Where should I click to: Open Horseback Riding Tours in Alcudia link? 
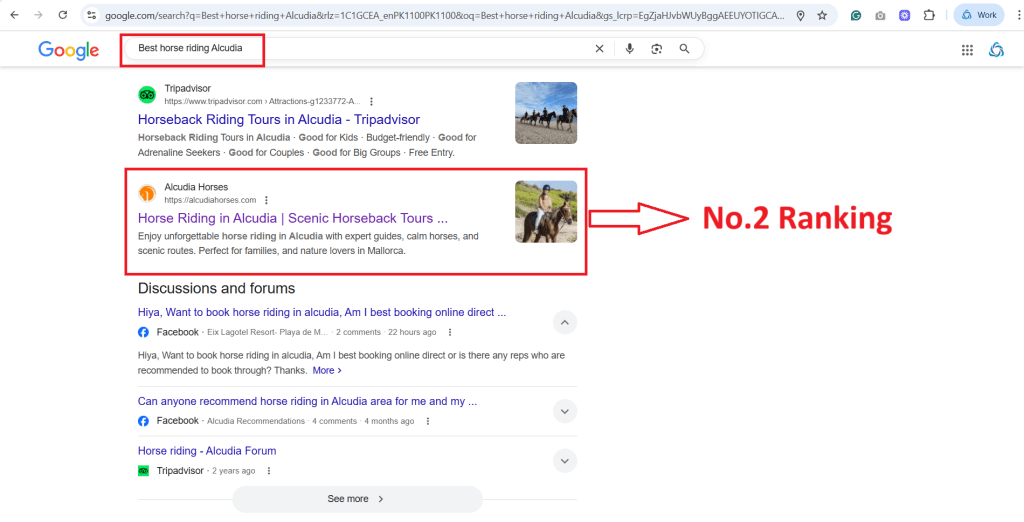[279, 120]
